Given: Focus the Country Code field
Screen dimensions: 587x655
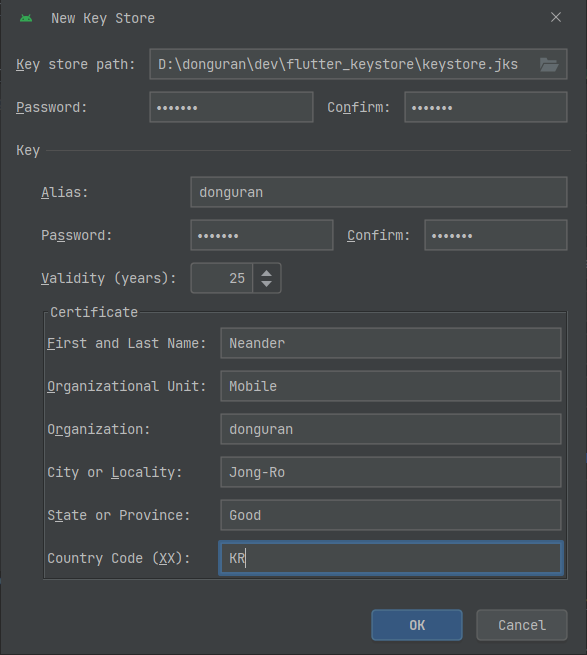Looking at the screenshot, I should point(391,558).
